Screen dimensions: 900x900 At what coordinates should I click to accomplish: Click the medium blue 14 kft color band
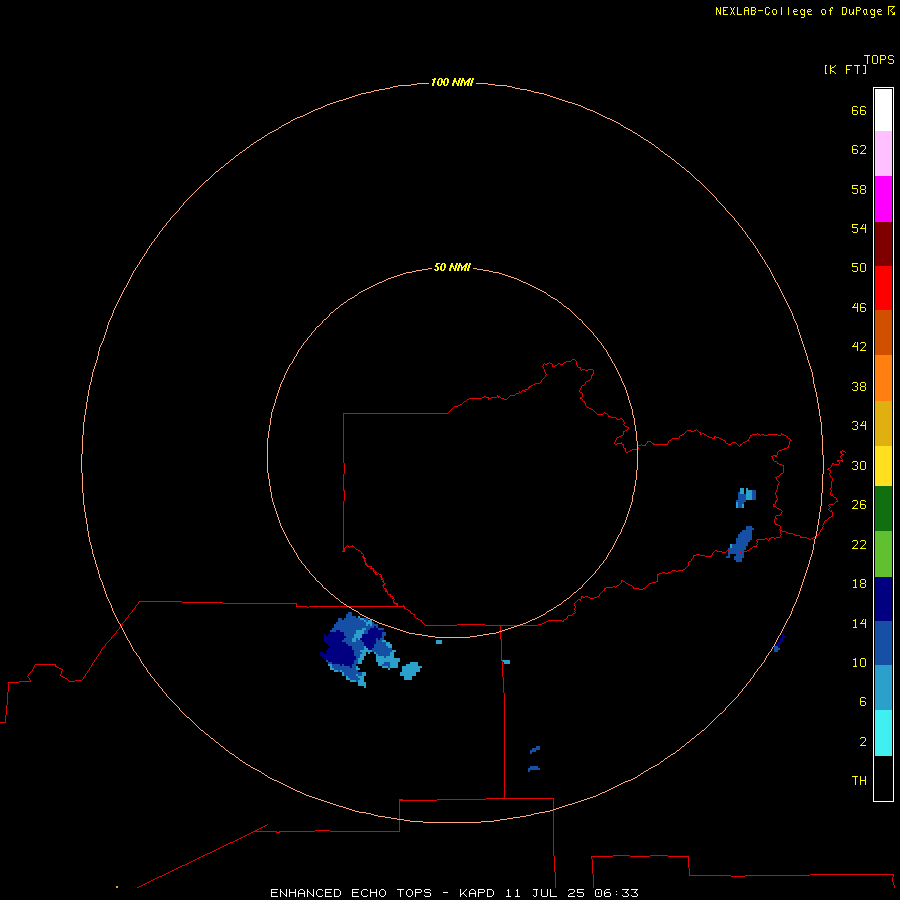883,643
